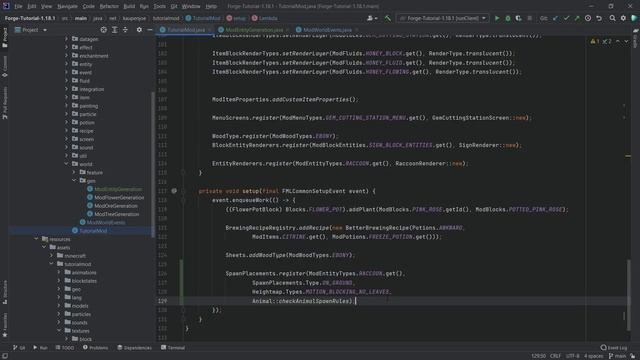Image resolution: width=640 pixels, height=360 pixels.
Task: Collapse the gen folder
Action: tap(74, 181)
